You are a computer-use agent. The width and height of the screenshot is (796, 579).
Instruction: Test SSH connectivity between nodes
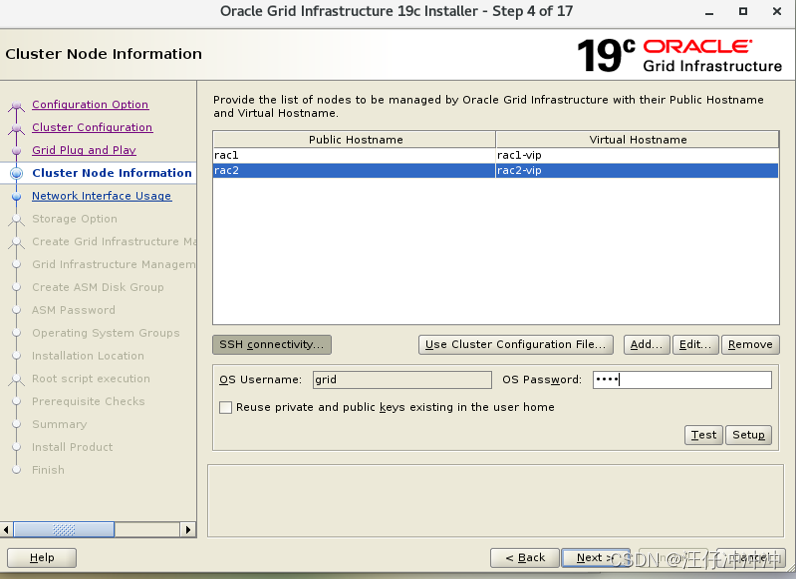pos(704,435)
